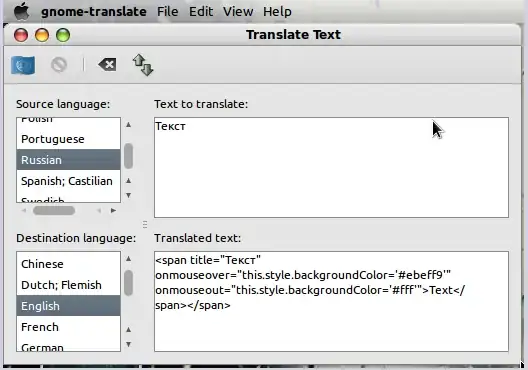
Task: Choose Chinese as destination language
Action: click(x=68, y=264)
